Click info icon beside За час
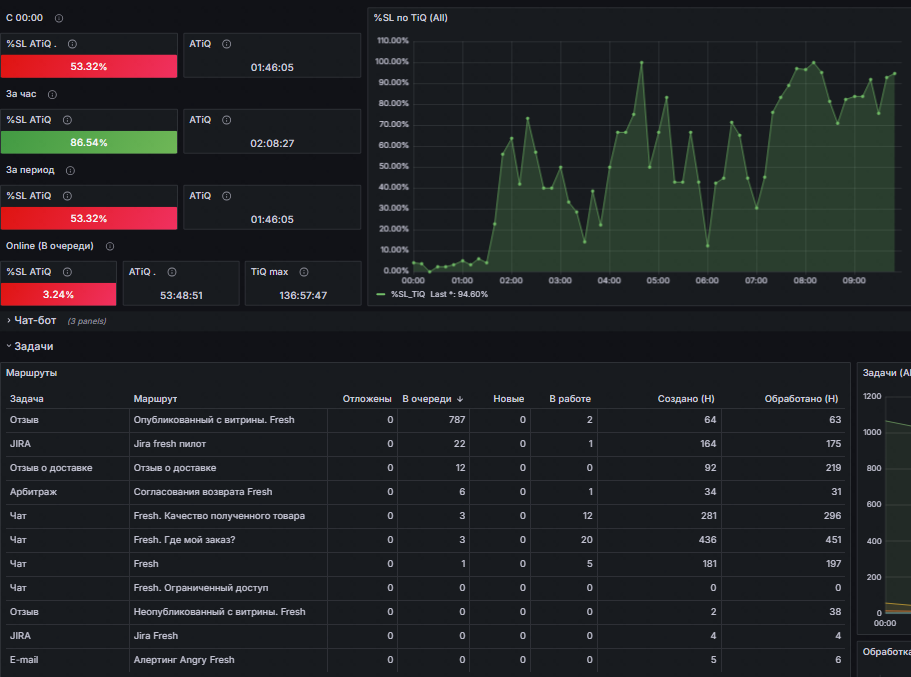 52,94
